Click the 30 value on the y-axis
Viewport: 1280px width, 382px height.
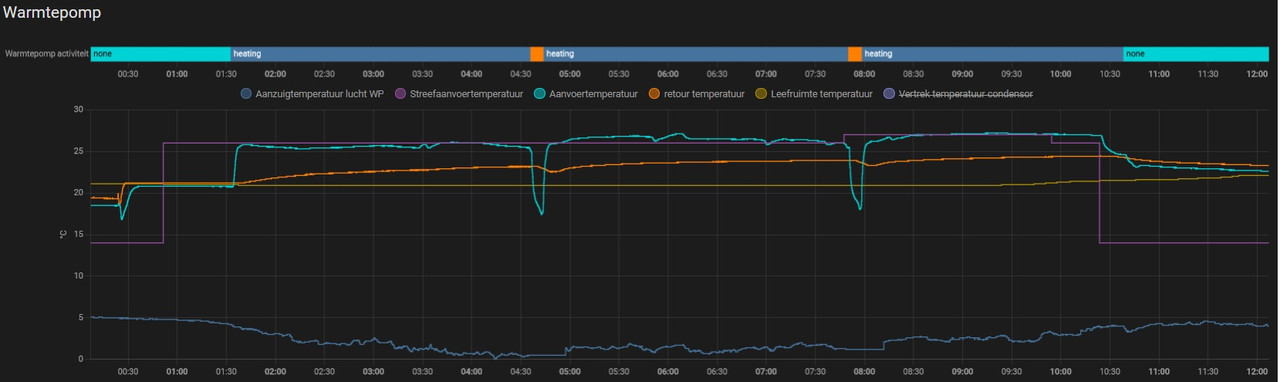[78, 109]
